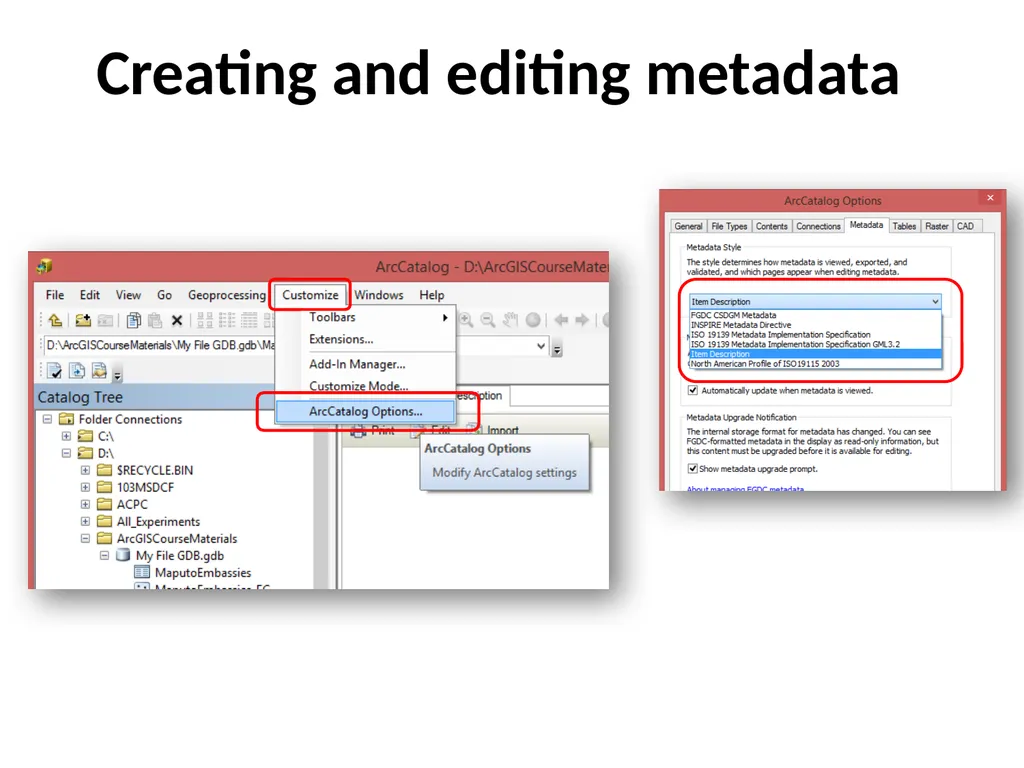1024x768 pixels.
Task: Open the Location toolbar options arrow
Action: (x=557, y=350)
